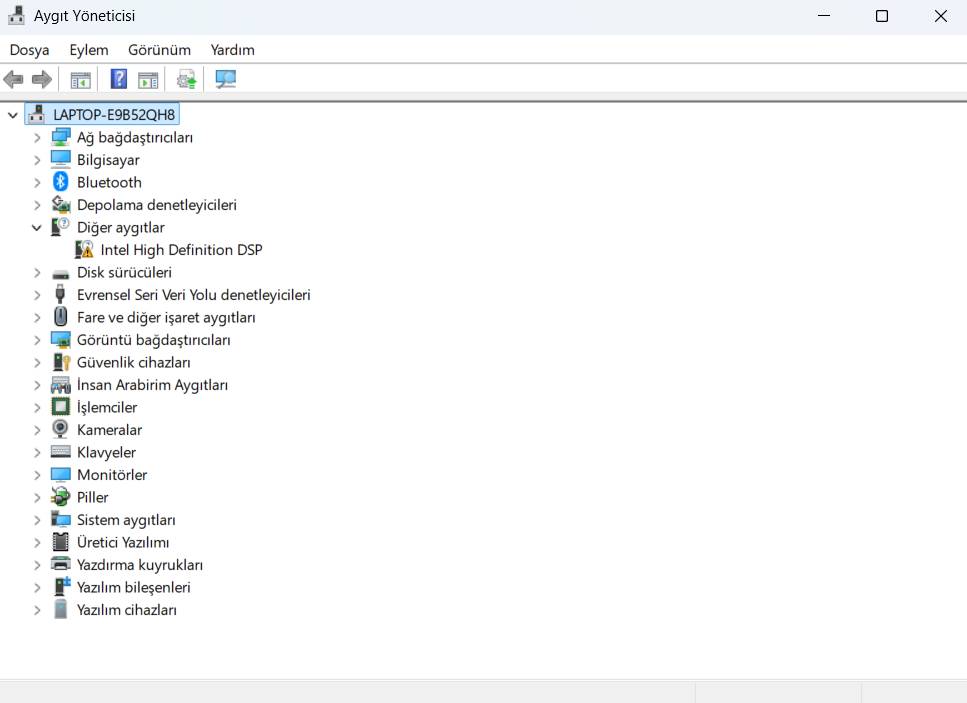Open the Görünüm menu
This screenshot has height=703, width=967.
pyautogui.click(x=159, y=50)
